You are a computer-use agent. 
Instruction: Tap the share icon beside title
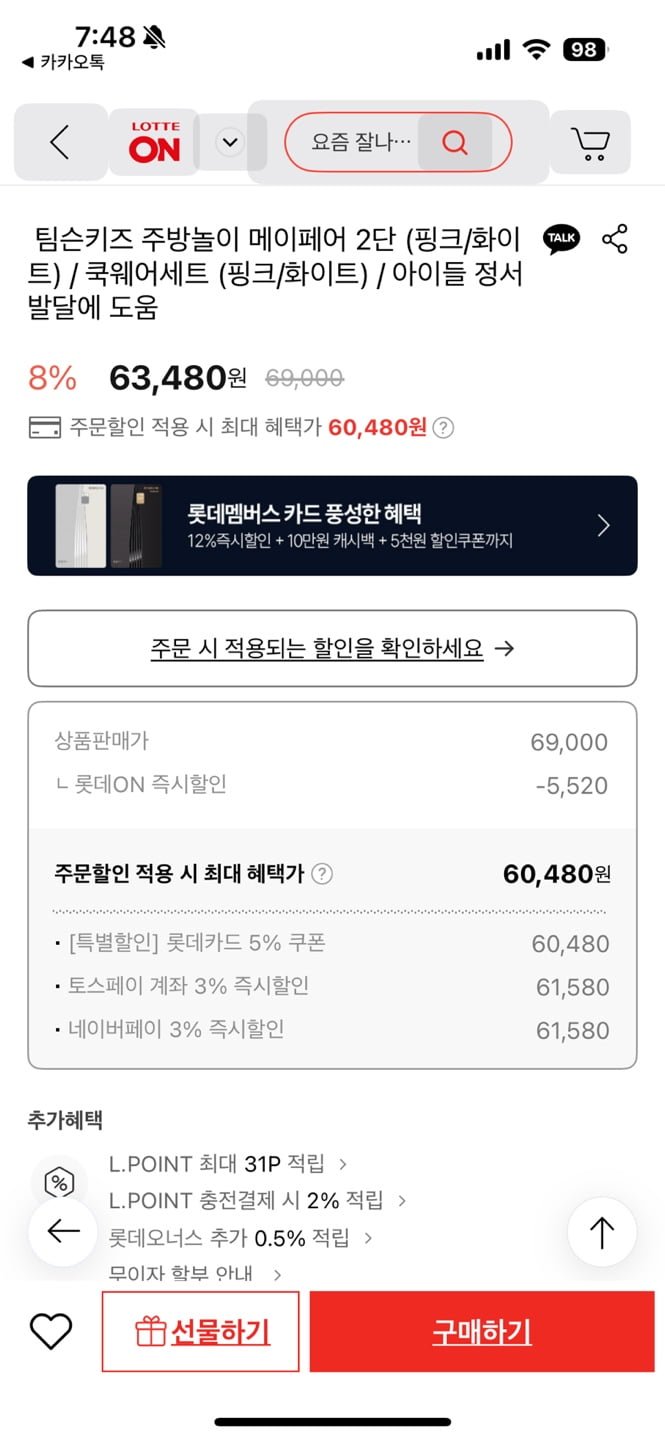[615, 239]
